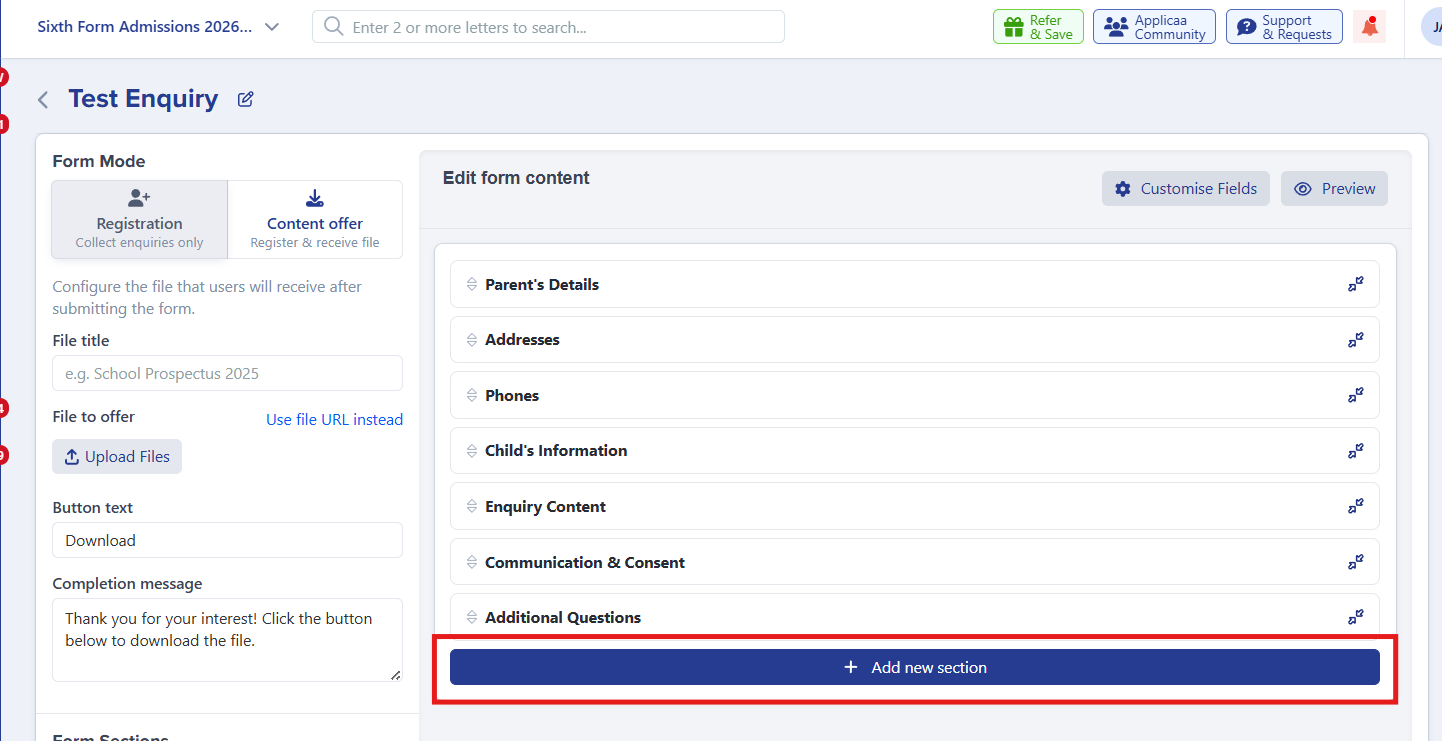
Task: Open Preview with the eye icon
Action: pyautogui.click(x=1334, y=189)
